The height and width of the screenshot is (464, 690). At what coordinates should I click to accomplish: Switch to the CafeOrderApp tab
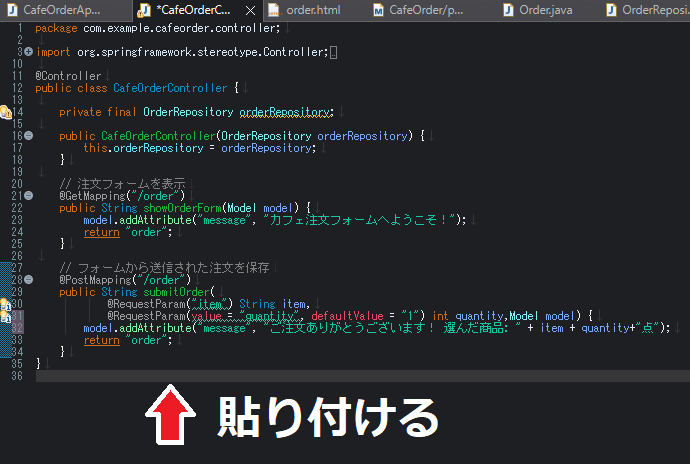[60, 10]
